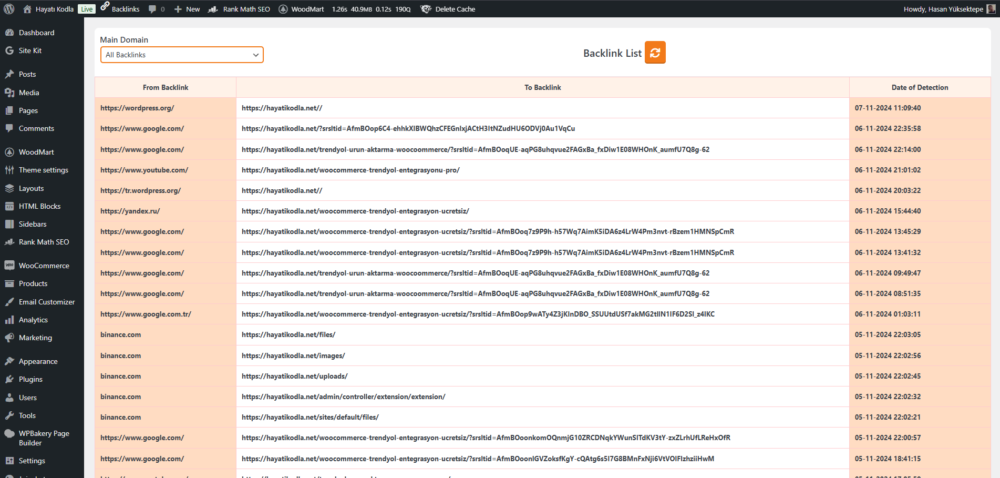The image size is (1000, 478).
Task: Click the WordPress logo in admin bar
Action: [9, 9]
